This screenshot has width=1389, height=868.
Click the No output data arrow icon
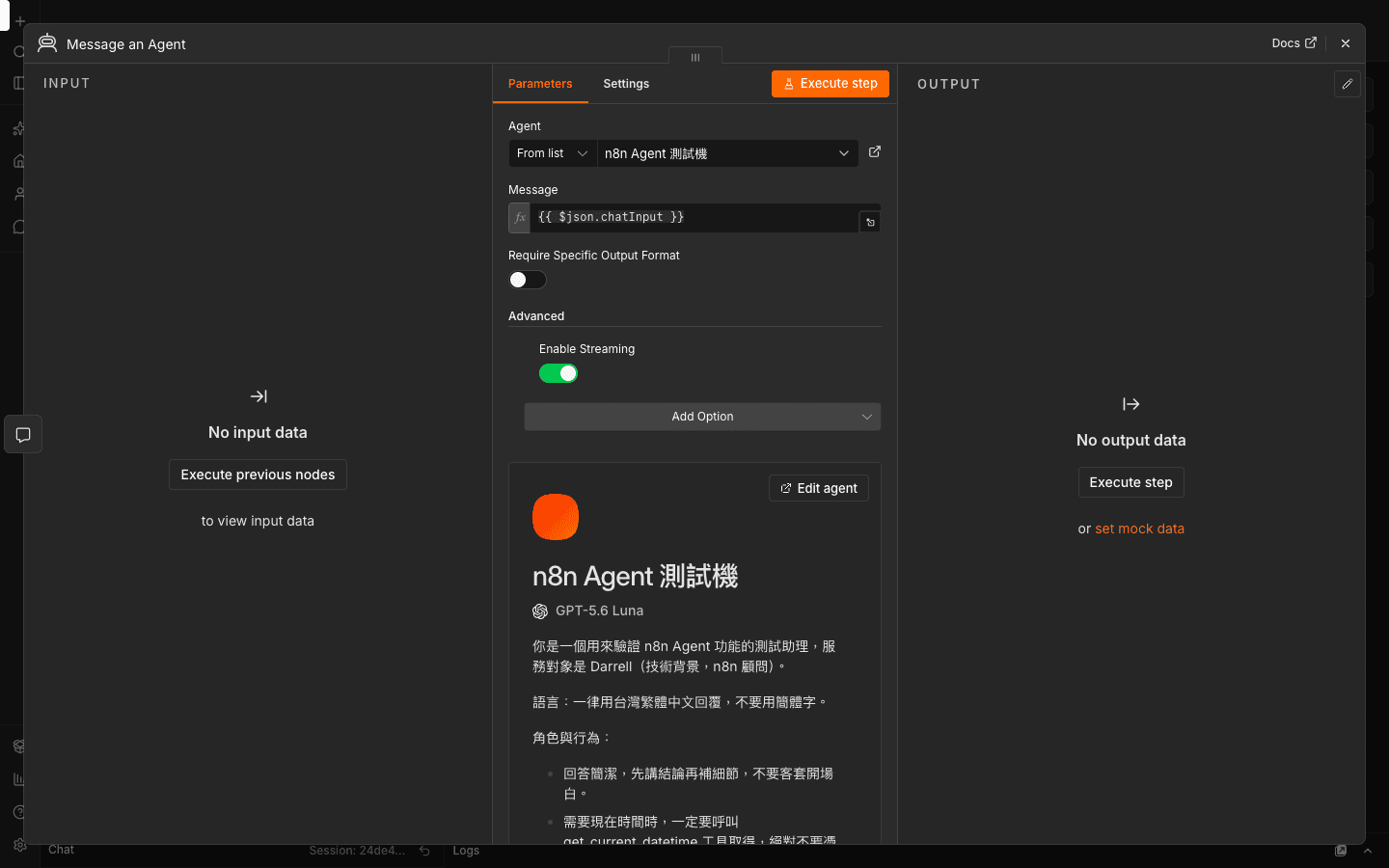coord(1131,404)
